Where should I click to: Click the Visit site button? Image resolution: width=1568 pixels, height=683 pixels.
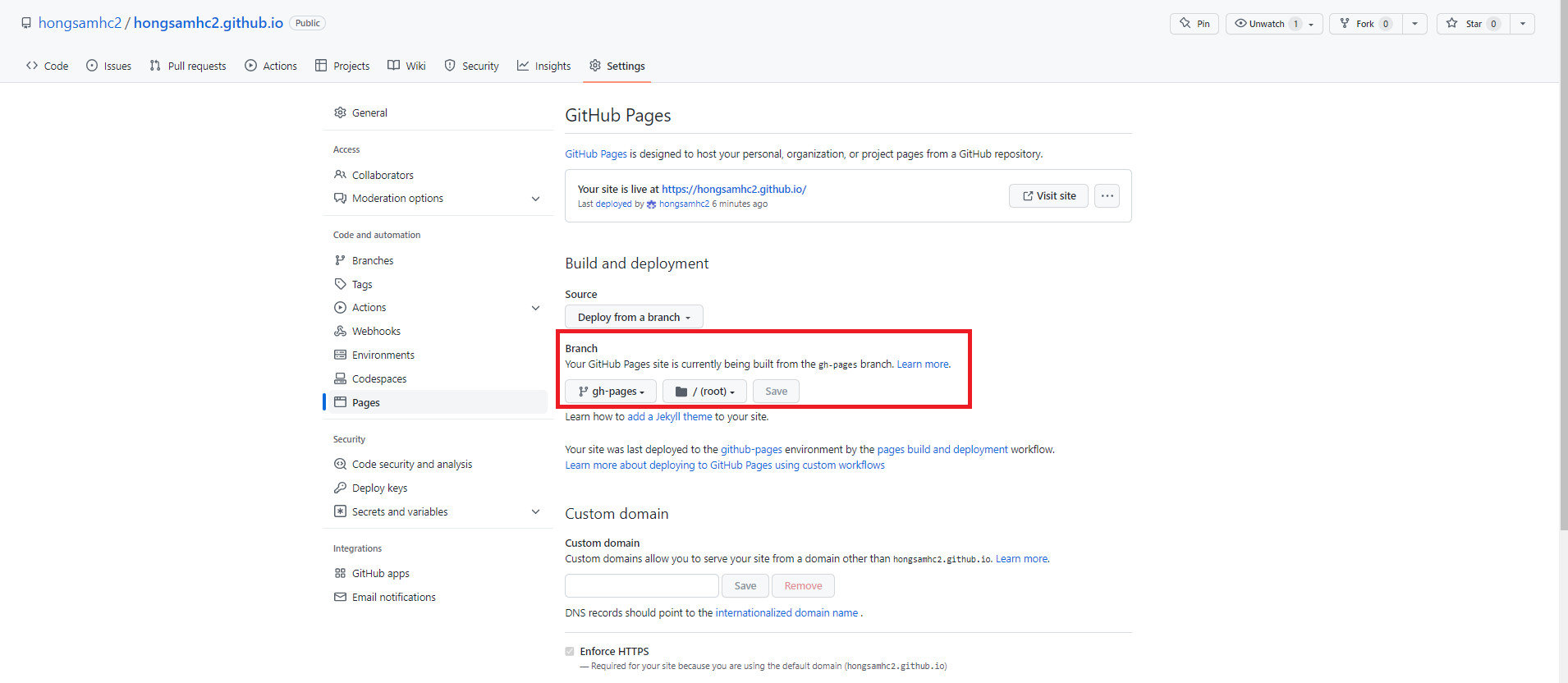1048,195
